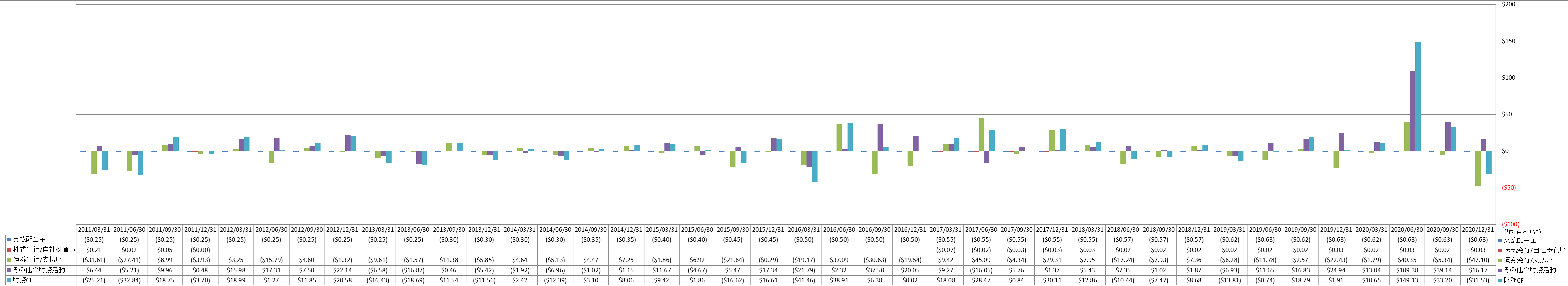Click the ($32.84) 財務CF cell
The width and height of the screenshot is (1568, 286).
pos(129,281)
